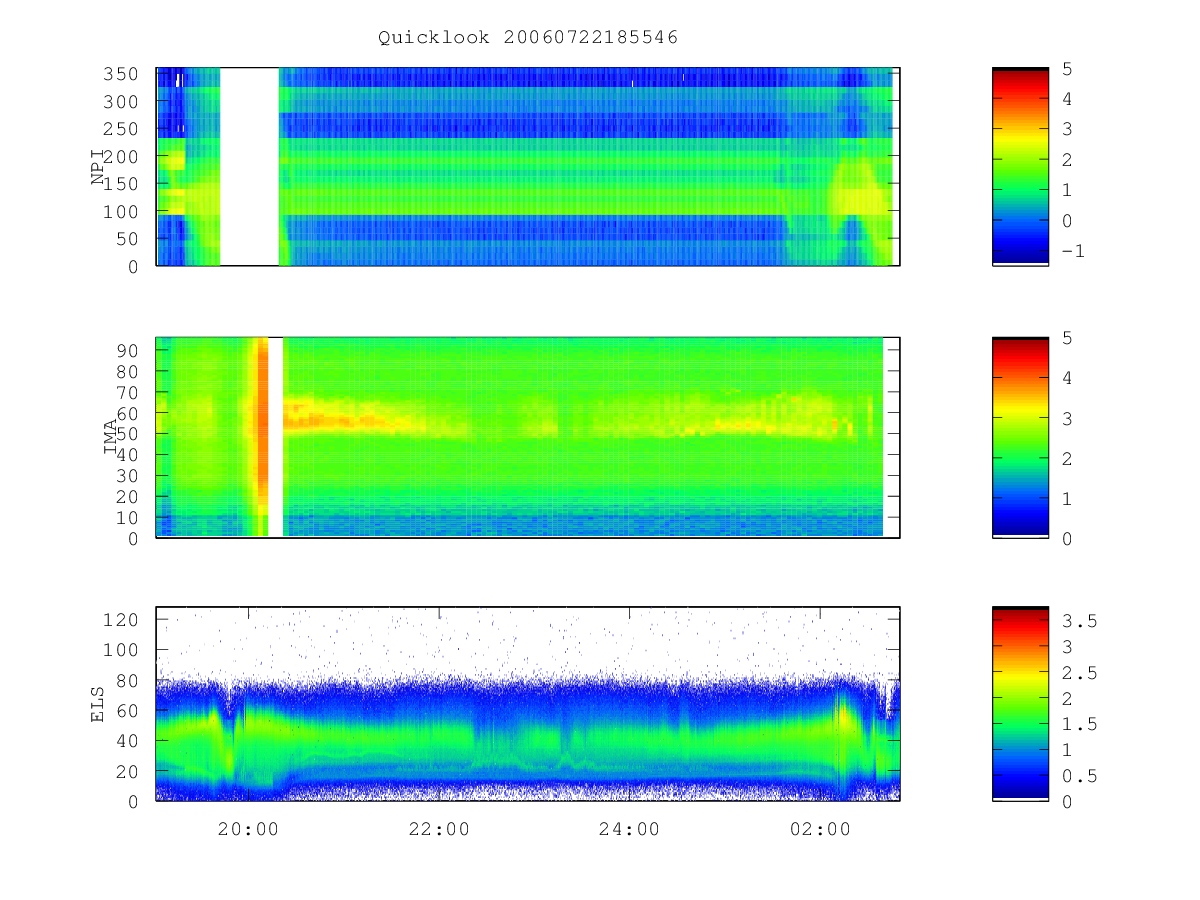This screenshot has width=1200, height=900.
Task: Click the IMA colorbar scale
Action: 1020,437
